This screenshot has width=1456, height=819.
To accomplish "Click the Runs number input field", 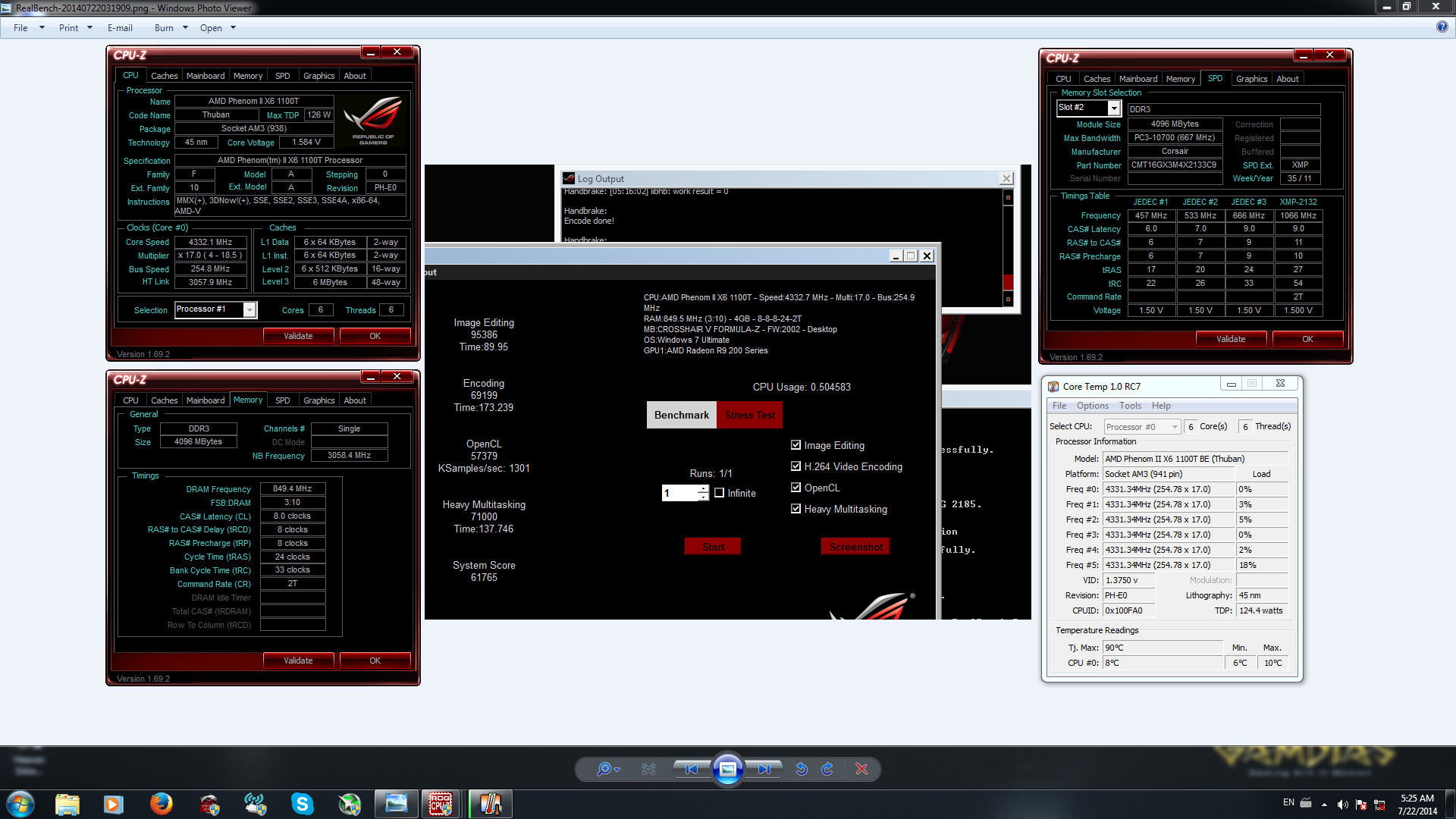I will (x=679, y=493).
